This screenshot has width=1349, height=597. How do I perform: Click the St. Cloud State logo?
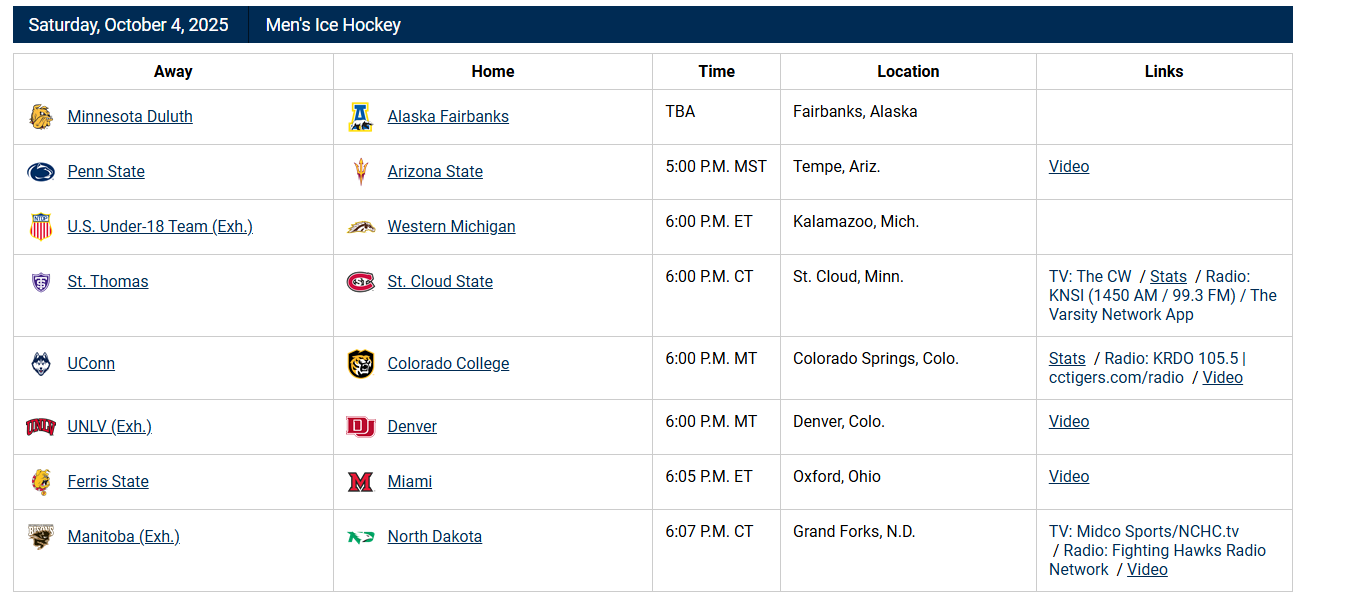361,282
